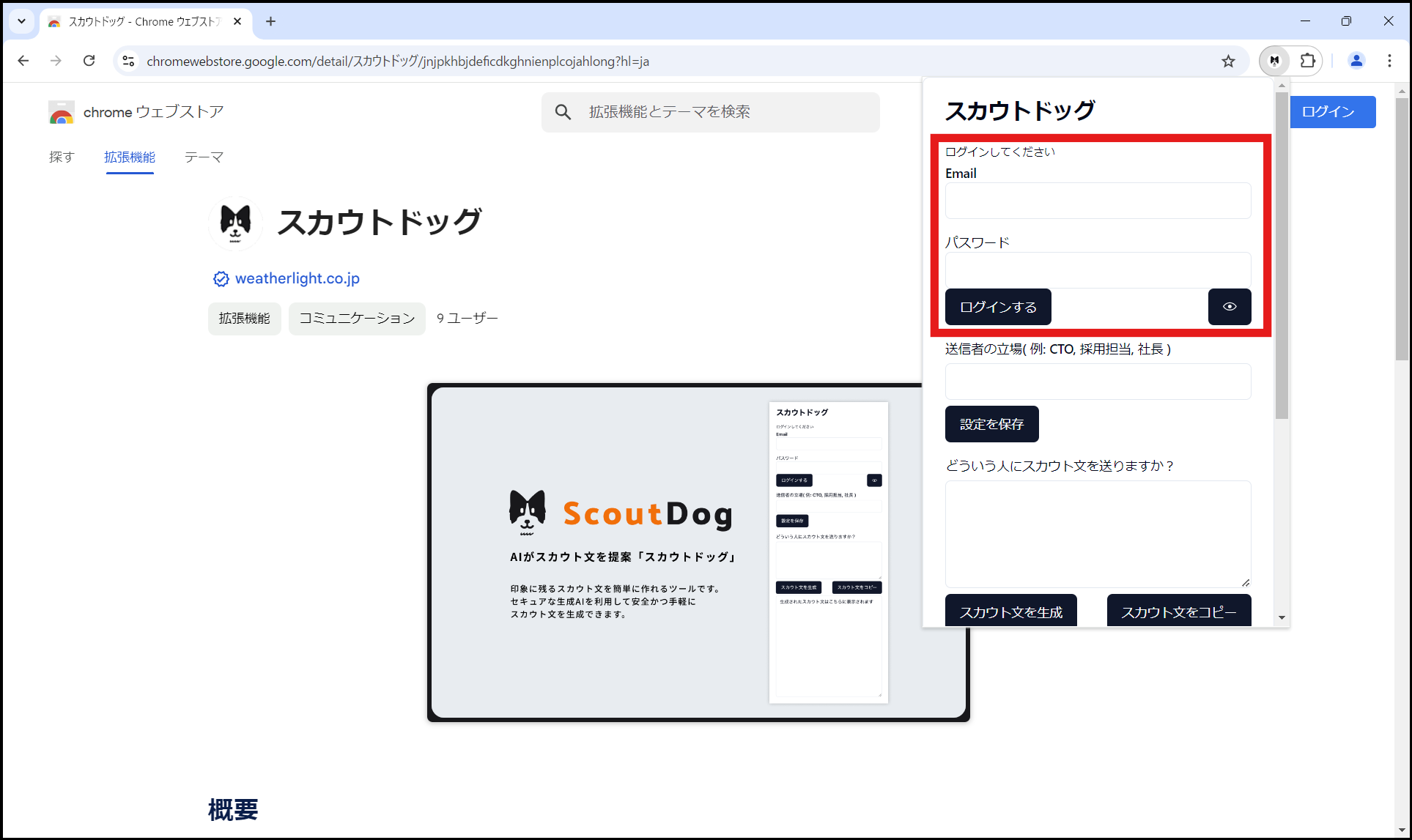The width and height of the screenshot is (1412, 840).
Task: Click the ScoutDog promo screenshot image
Action: (698, 552)
